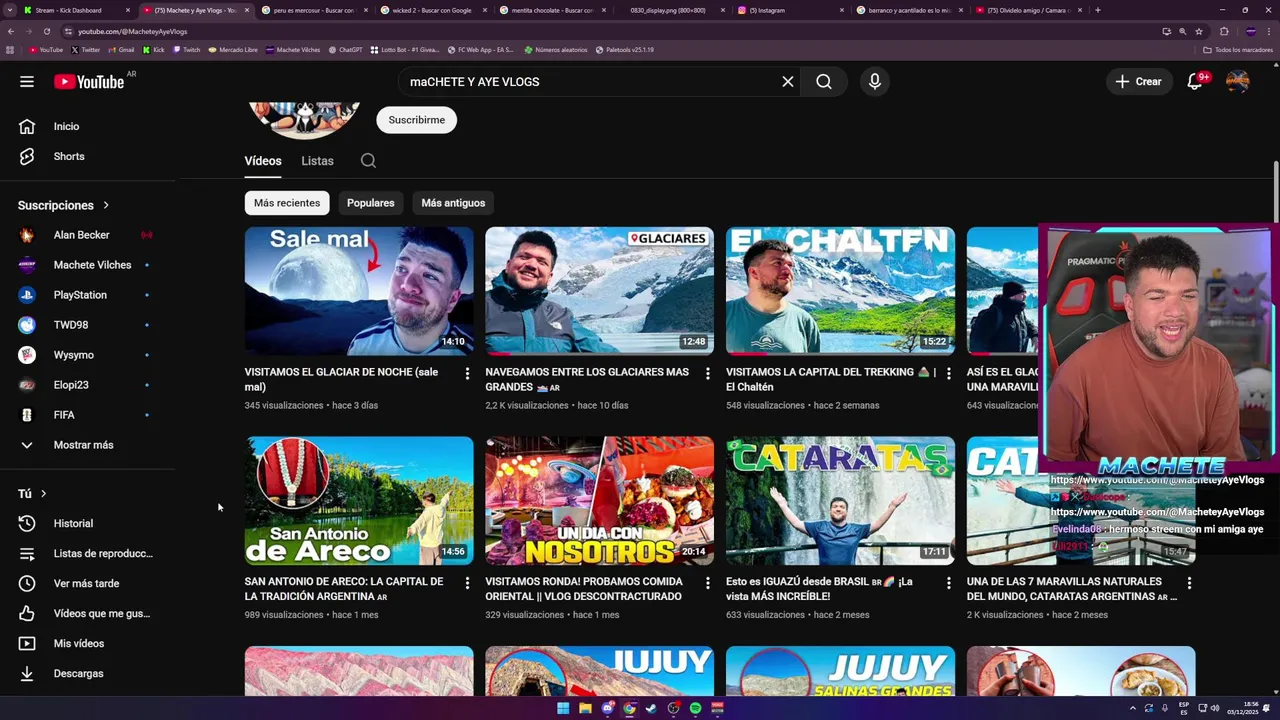Expand Suscripciones section arrow
1280x720 pixels.
tap(105, 205)
